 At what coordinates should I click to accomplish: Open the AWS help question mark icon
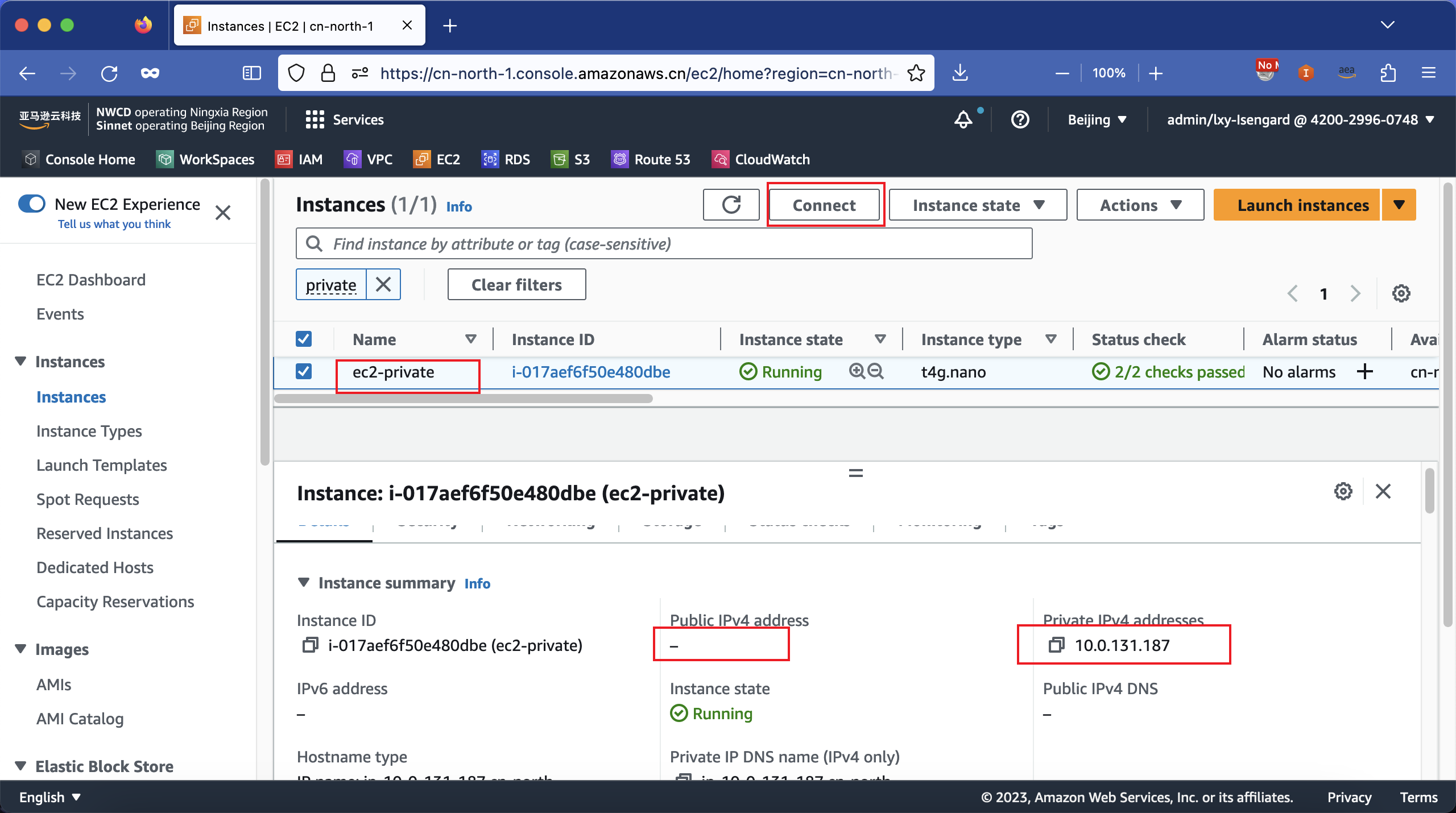tap(1020, 119)
